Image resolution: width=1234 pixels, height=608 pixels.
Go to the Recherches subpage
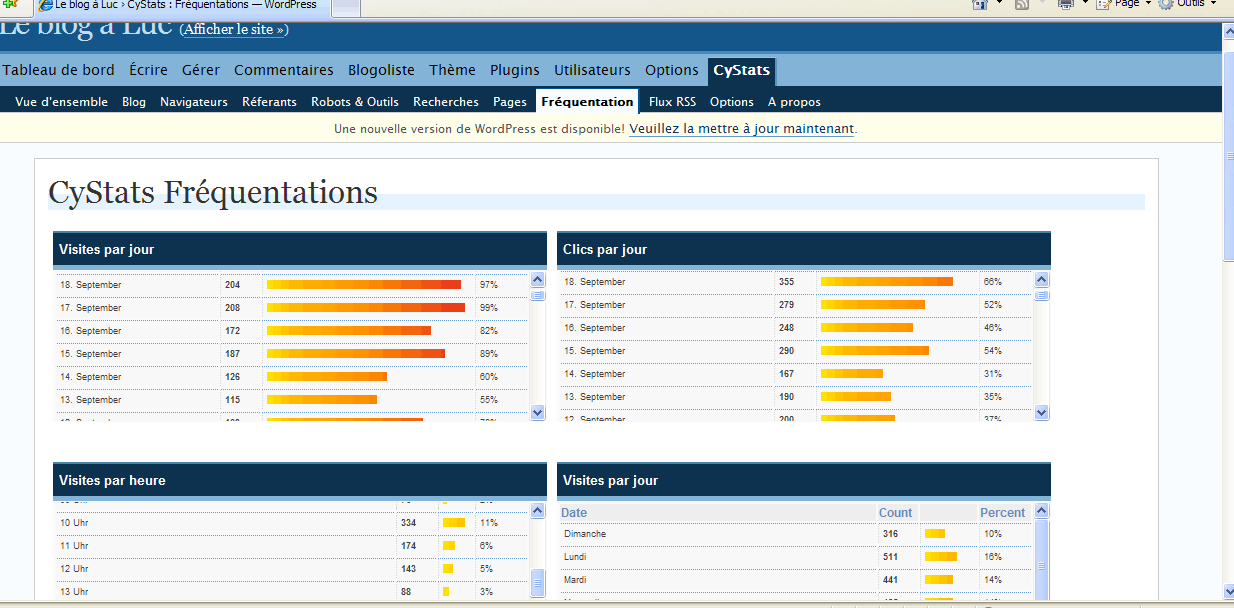pos(446,101)
